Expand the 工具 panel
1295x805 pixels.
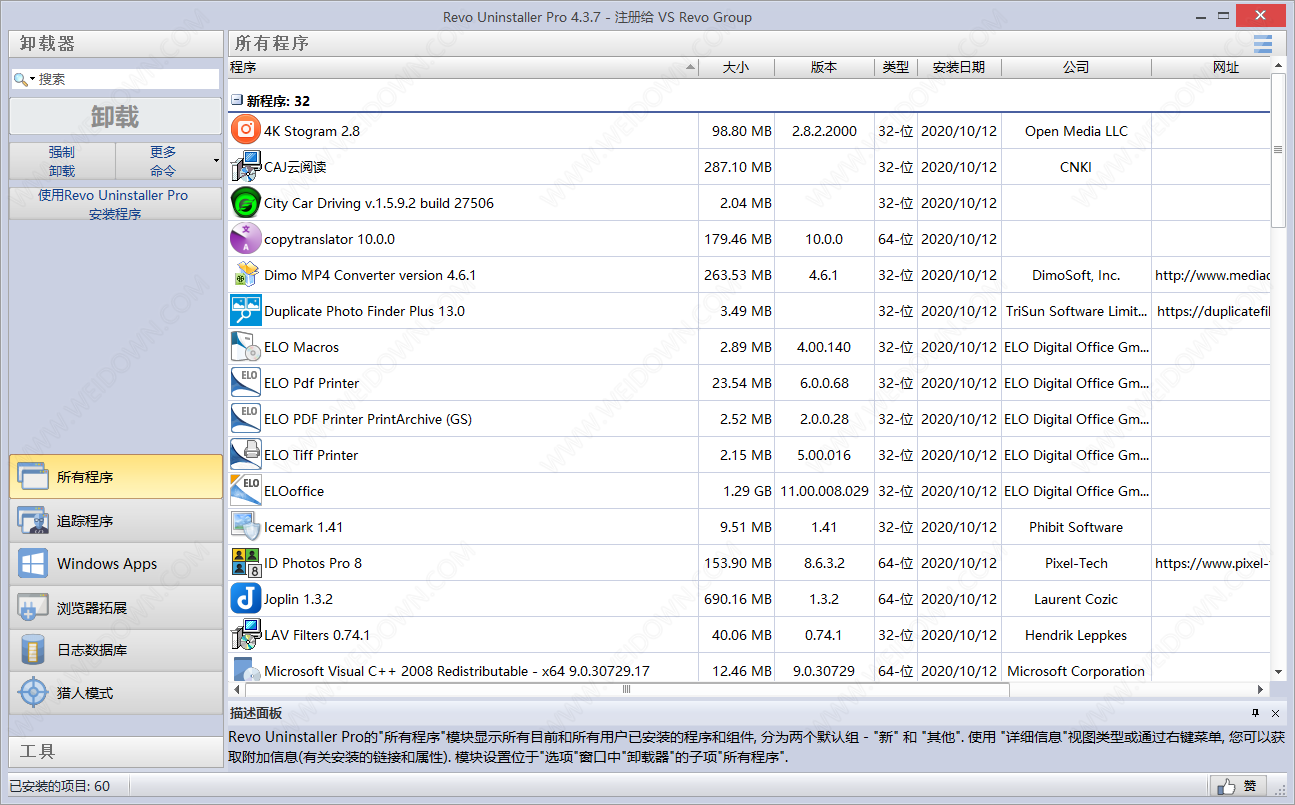click(116, 751)
